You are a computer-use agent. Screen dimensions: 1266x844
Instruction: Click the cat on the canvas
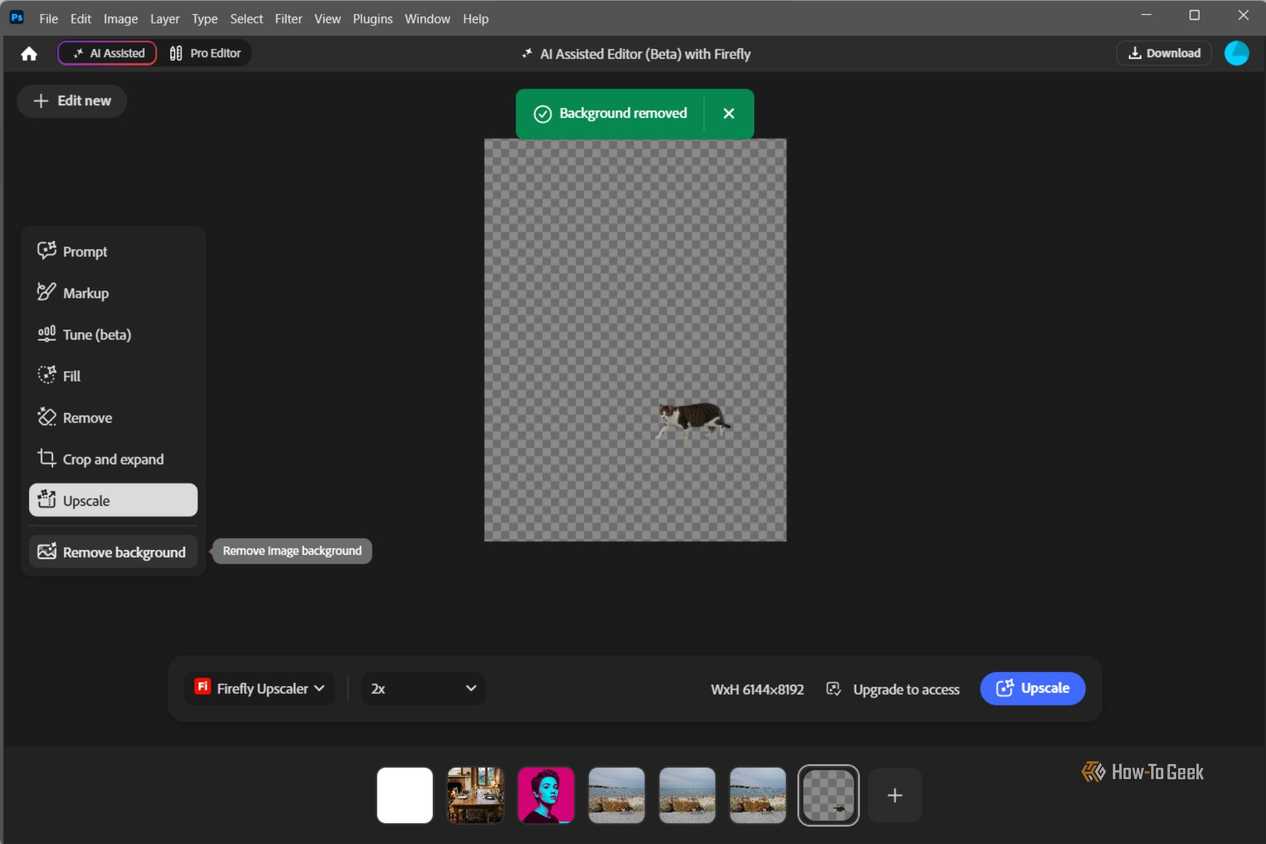click(x=692, y=419)
